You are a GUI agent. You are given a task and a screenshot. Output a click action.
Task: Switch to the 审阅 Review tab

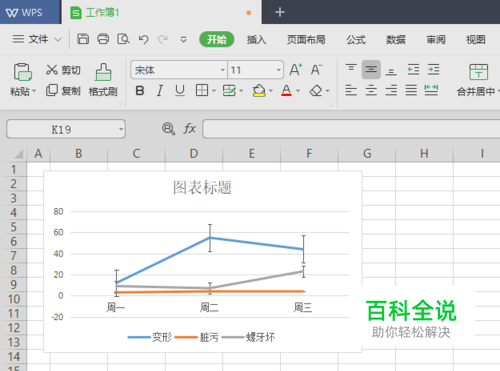(x=436, y=40)
